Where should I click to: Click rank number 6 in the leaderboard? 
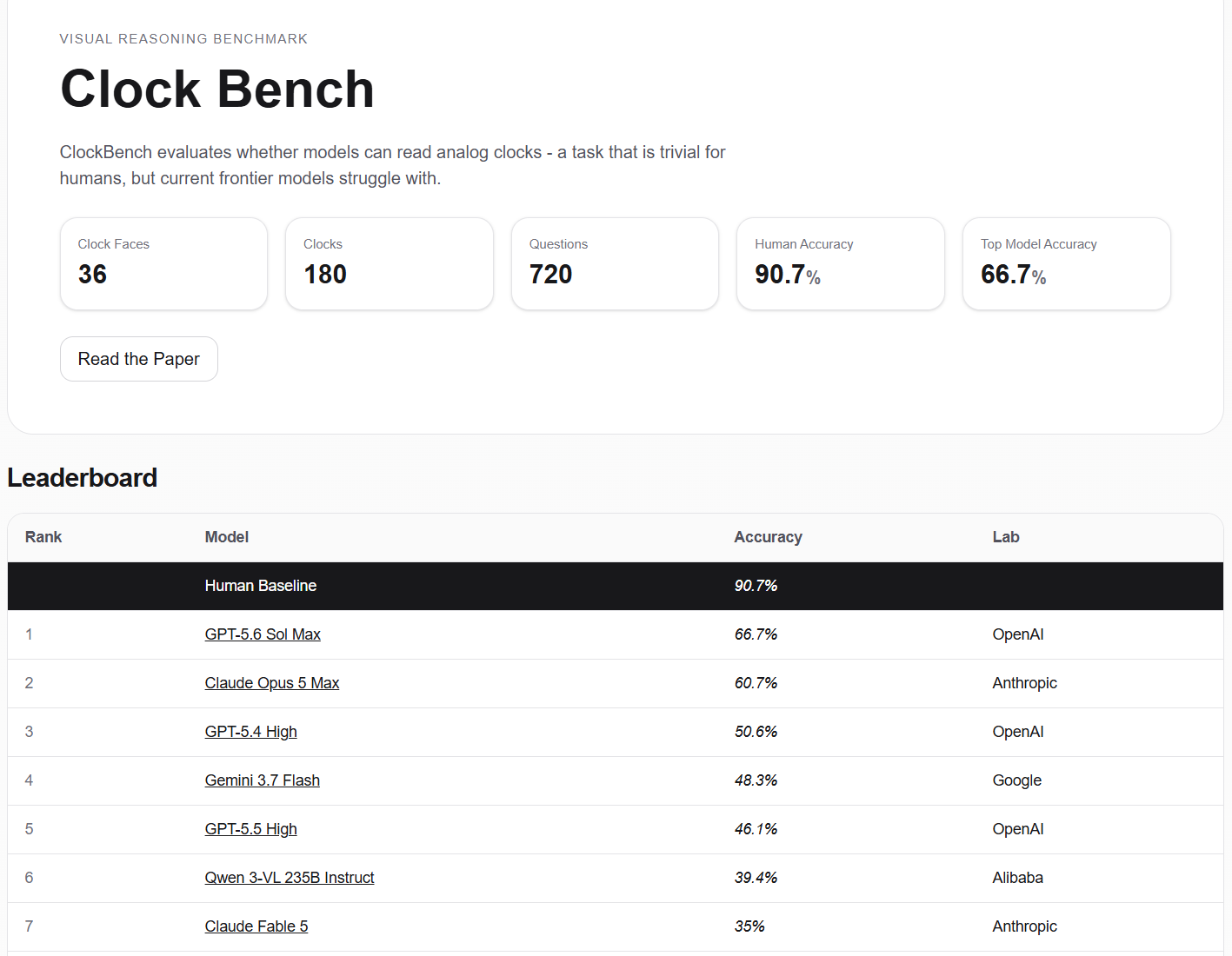coord(29,878)
